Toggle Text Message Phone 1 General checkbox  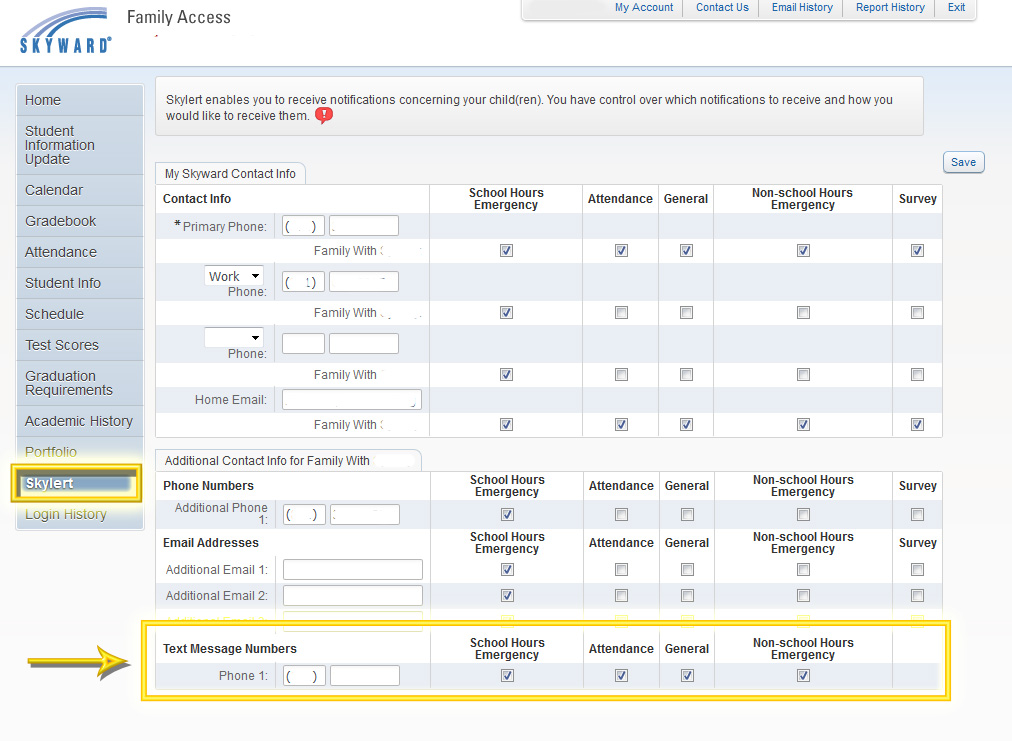[x=687, y=676]
